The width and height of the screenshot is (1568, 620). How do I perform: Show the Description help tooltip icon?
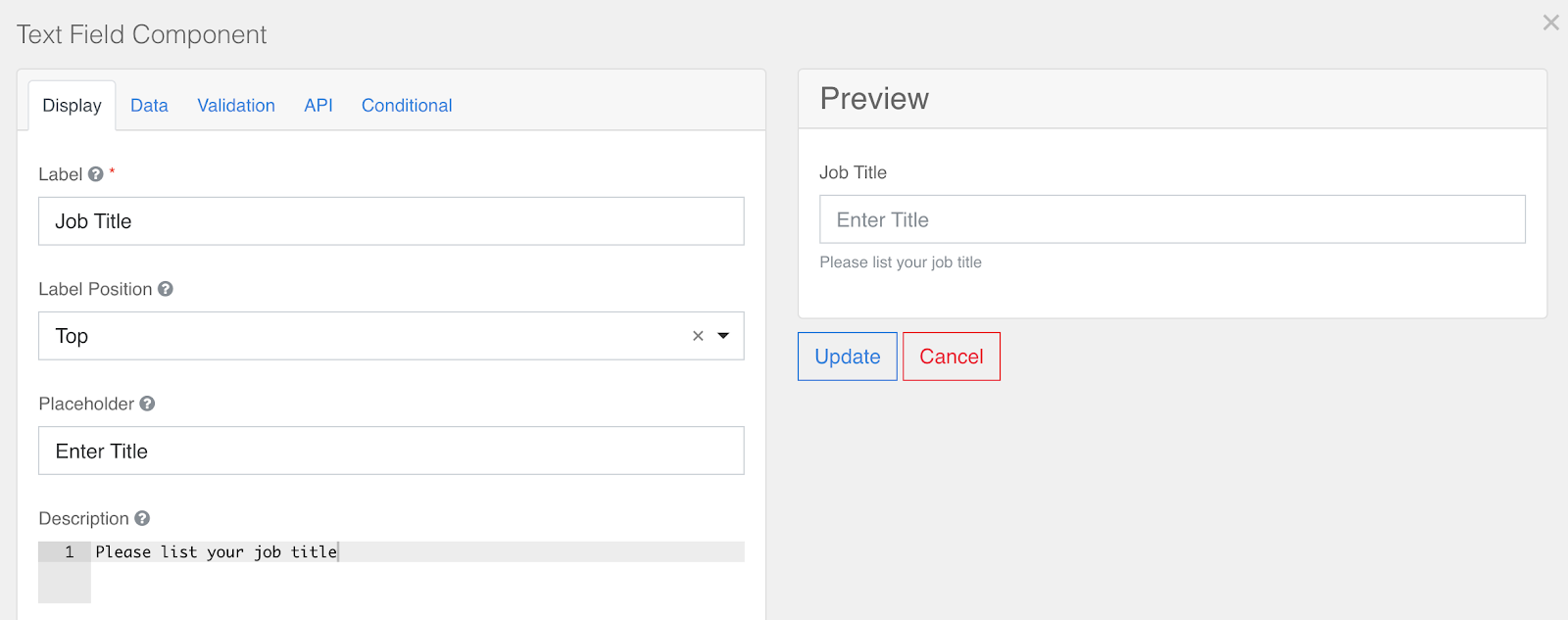click(x=142, y=518)
